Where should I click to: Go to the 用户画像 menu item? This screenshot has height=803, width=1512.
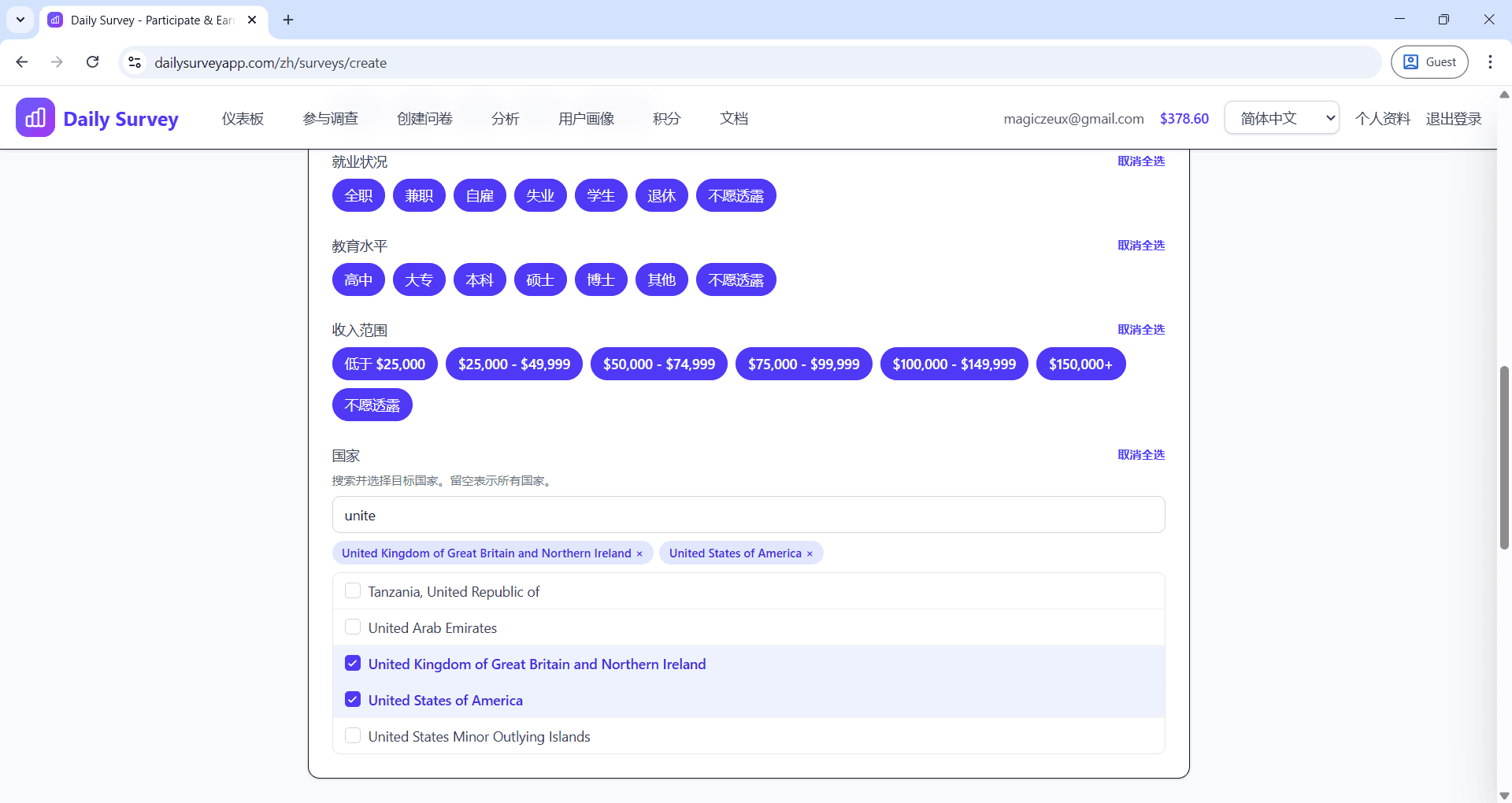(x=586, y=118)
